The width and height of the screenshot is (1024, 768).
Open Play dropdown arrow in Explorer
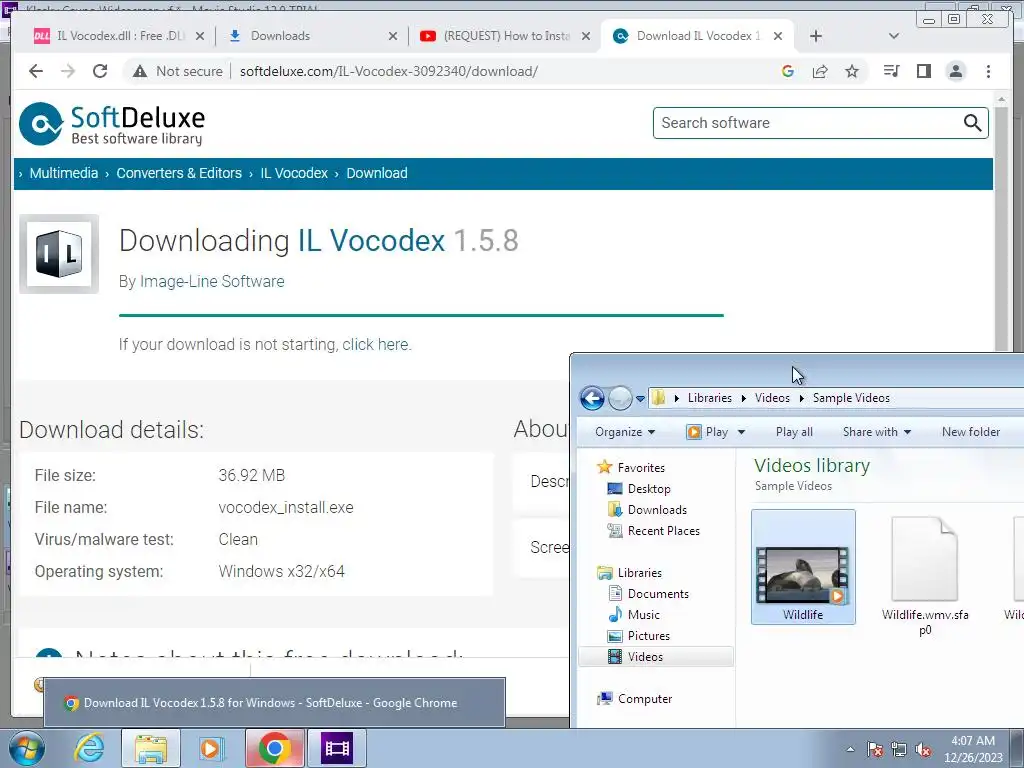click(x=741, y=432)
